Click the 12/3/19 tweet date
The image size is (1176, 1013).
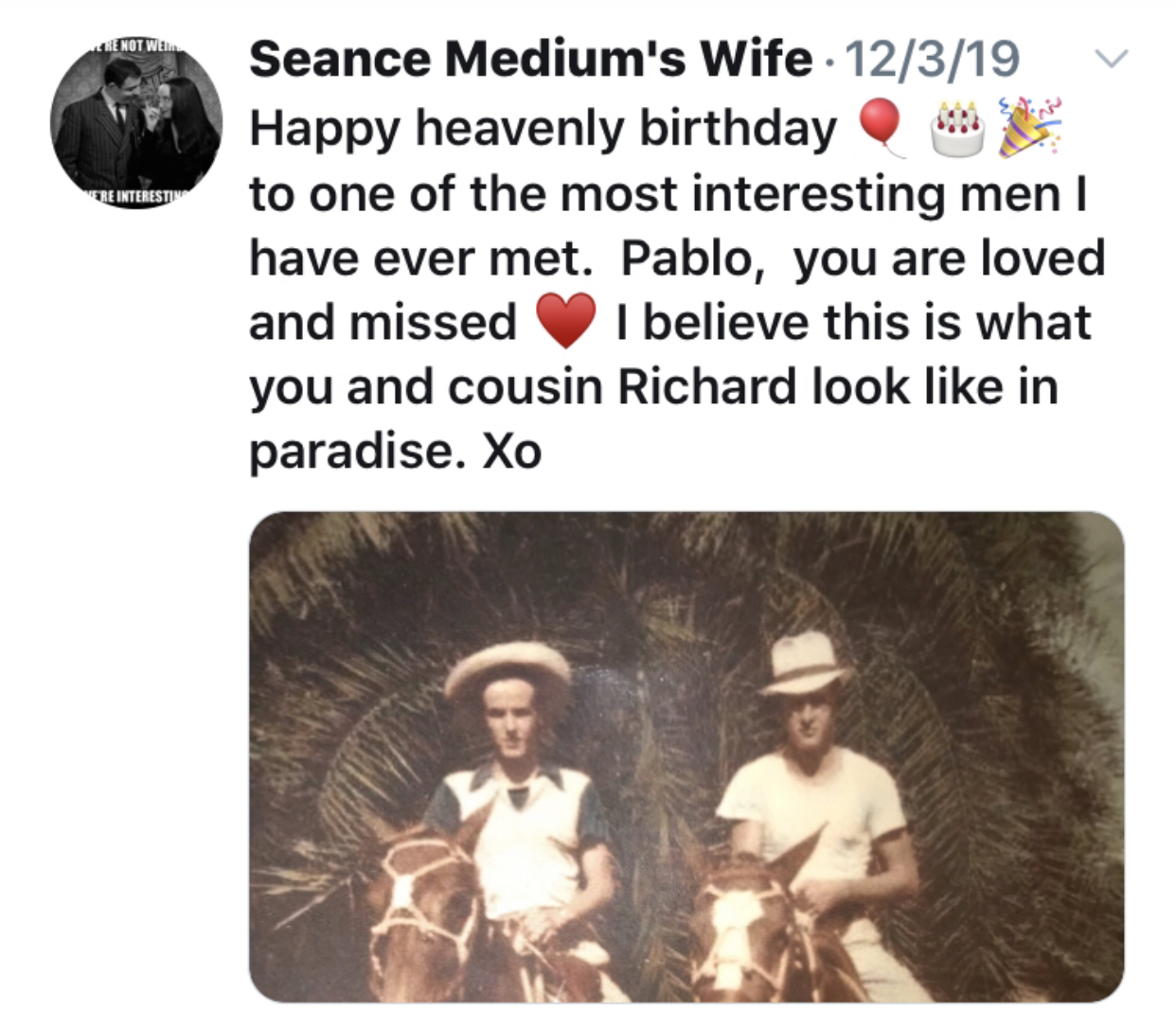click(931, 59)
